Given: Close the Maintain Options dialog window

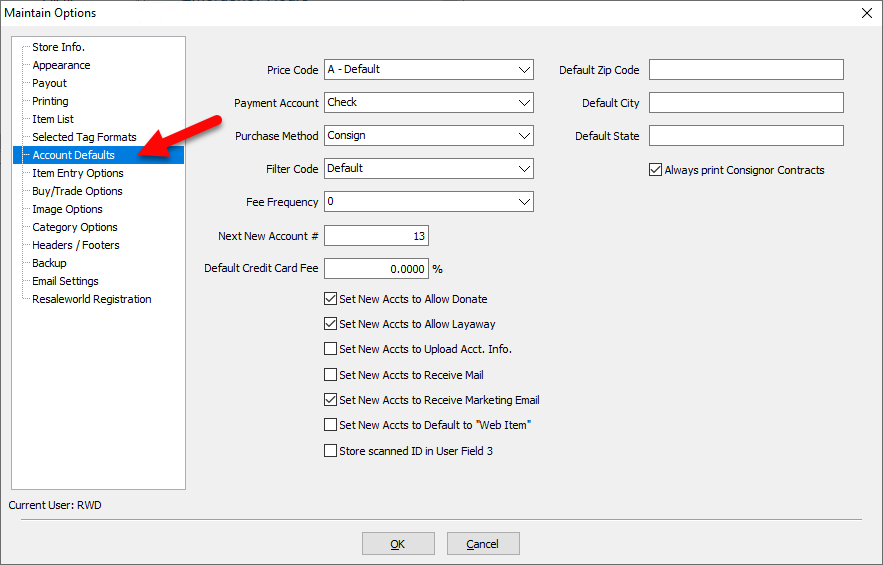Looking at the screenshot, I should tap(866, 13).
